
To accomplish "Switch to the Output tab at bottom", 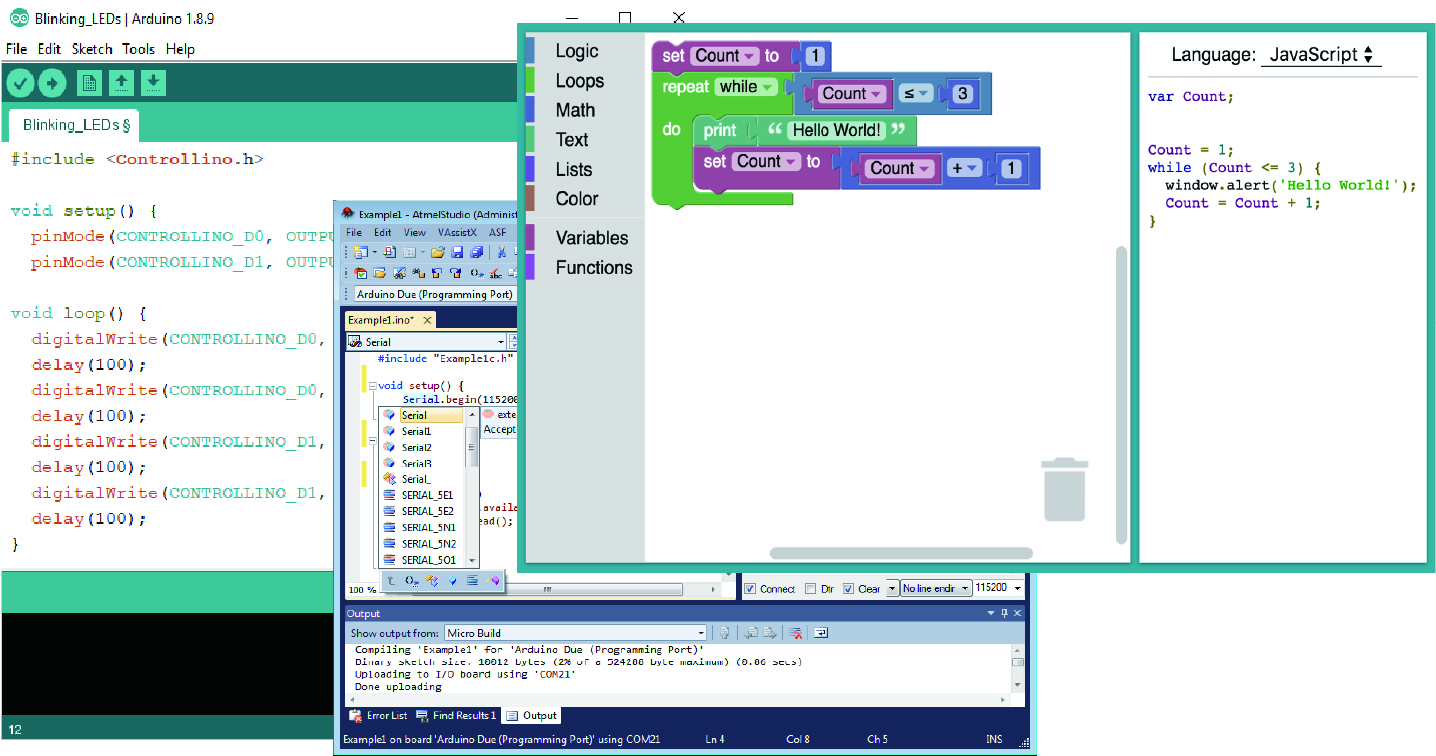I will [x=531, y=716].
